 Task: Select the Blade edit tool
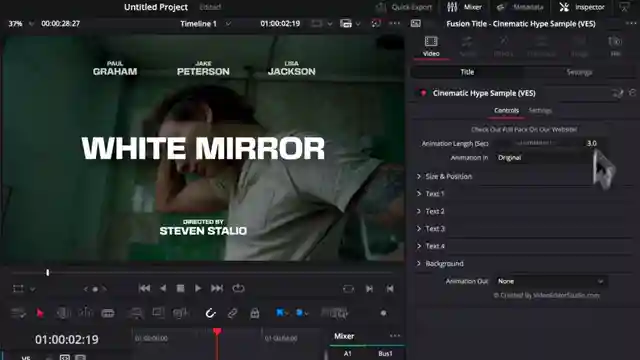pos(108,313)
